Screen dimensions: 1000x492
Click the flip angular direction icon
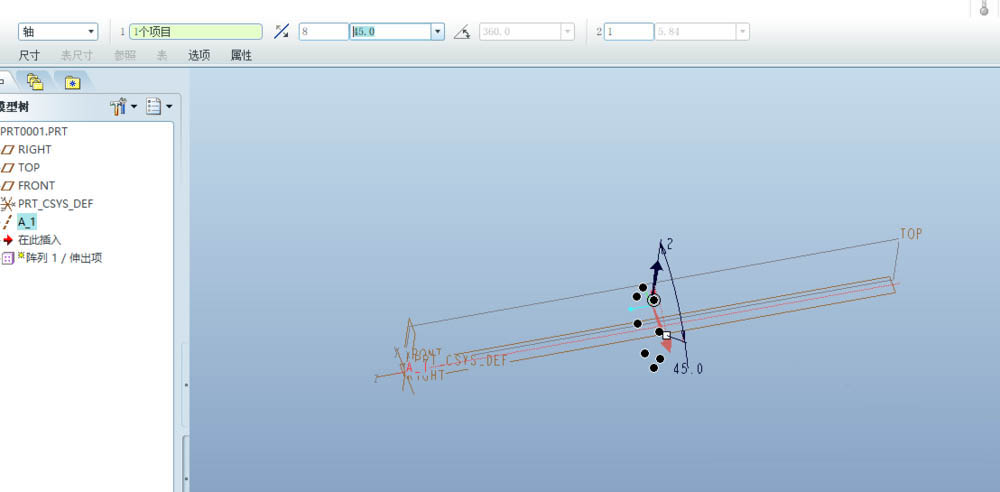[x=281, y=32]
